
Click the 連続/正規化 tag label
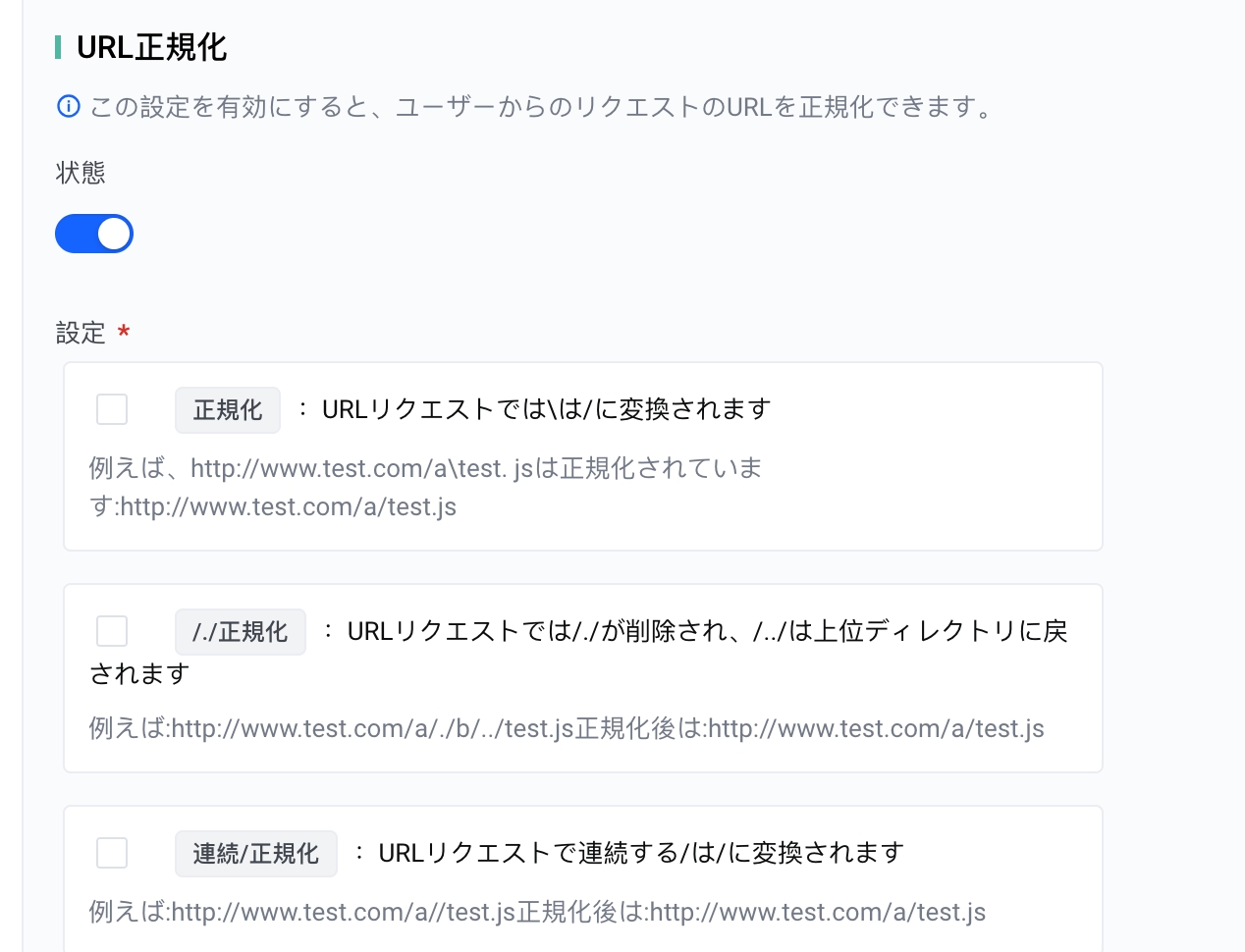pyautogui.click(x=256, y=854)
